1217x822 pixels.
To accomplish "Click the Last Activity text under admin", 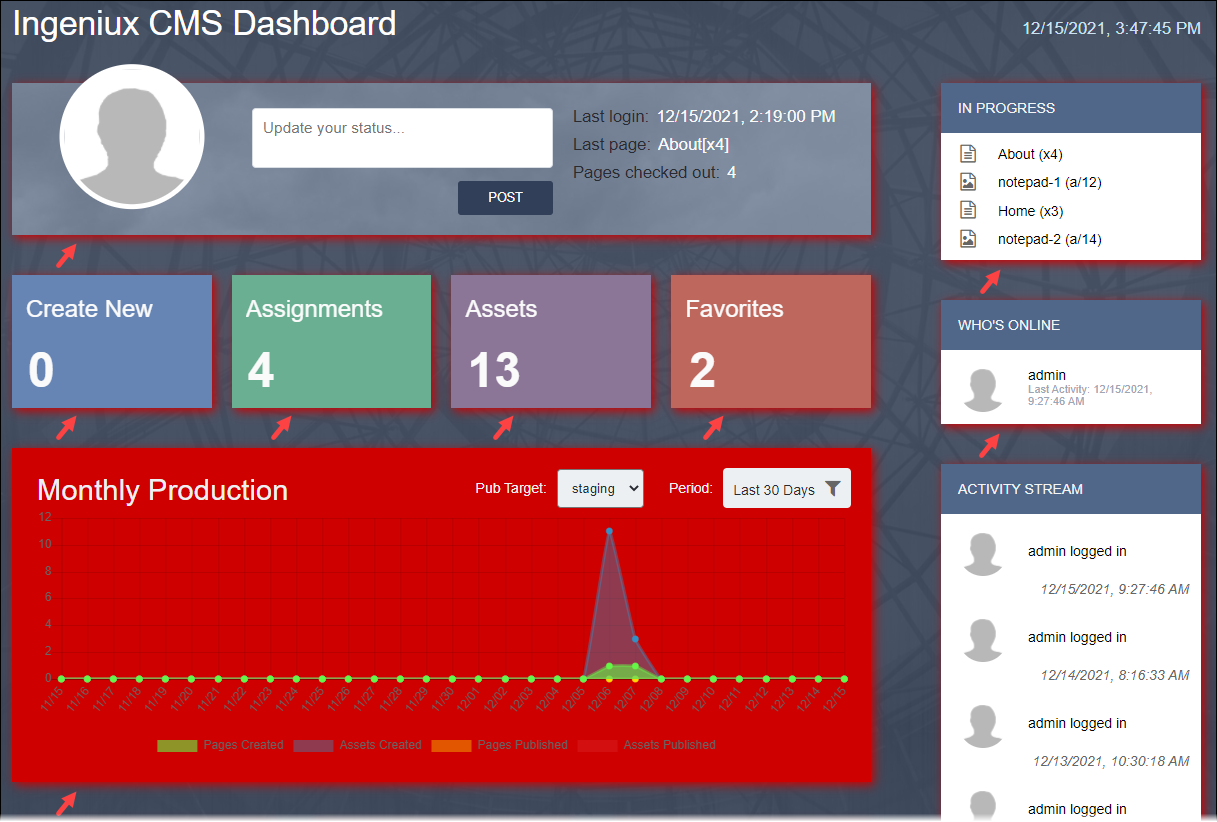I will [x=1090, y=395].
